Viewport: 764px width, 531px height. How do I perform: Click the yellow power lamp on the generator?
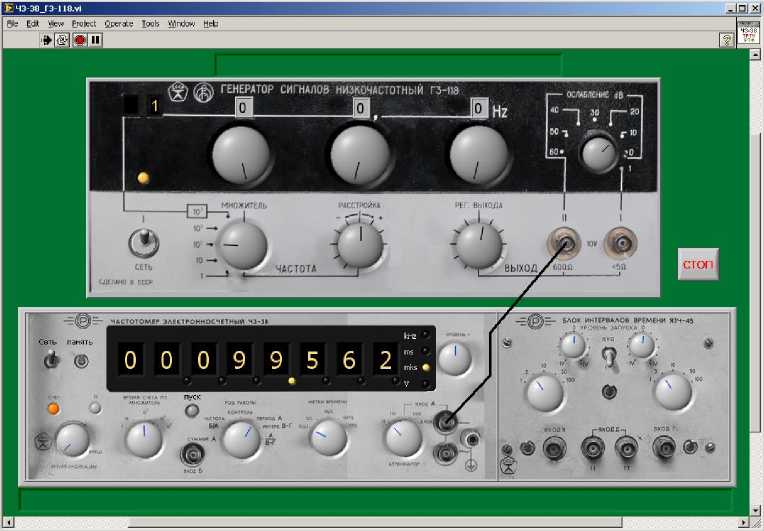143,178
